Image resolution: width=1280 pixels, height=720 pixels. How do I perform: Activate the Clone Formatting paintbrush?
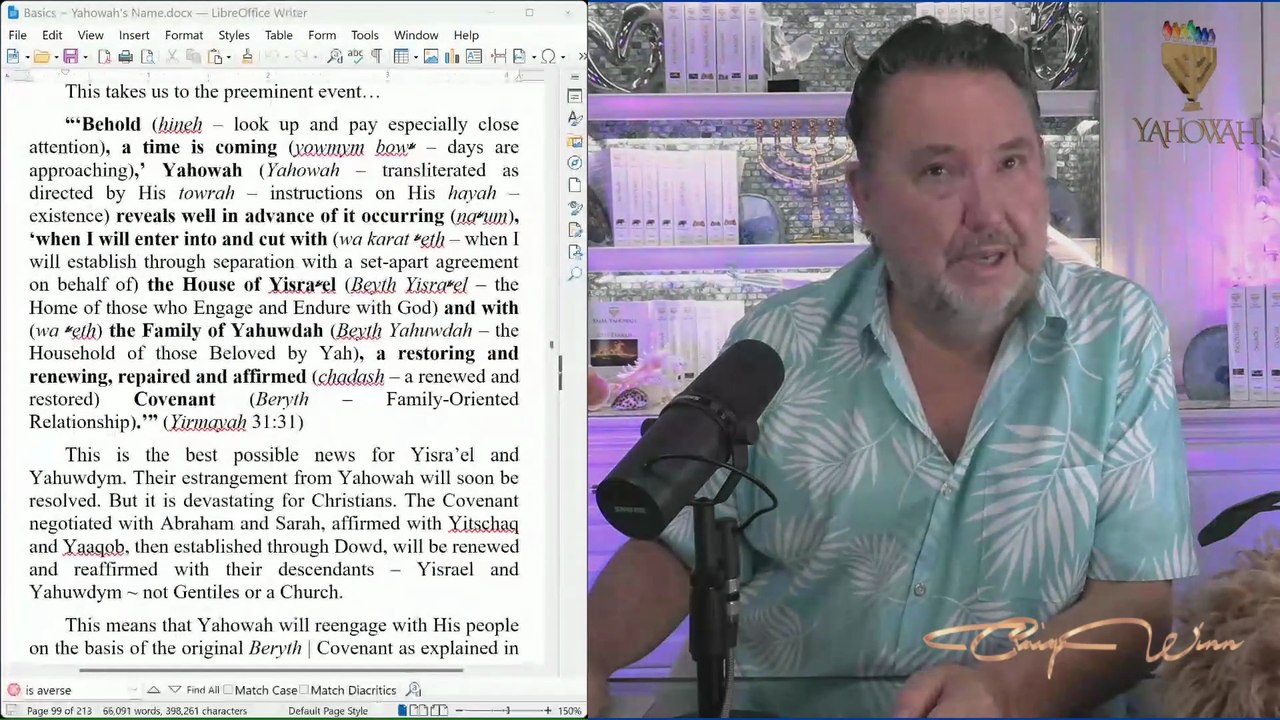(x=247, y=57)
